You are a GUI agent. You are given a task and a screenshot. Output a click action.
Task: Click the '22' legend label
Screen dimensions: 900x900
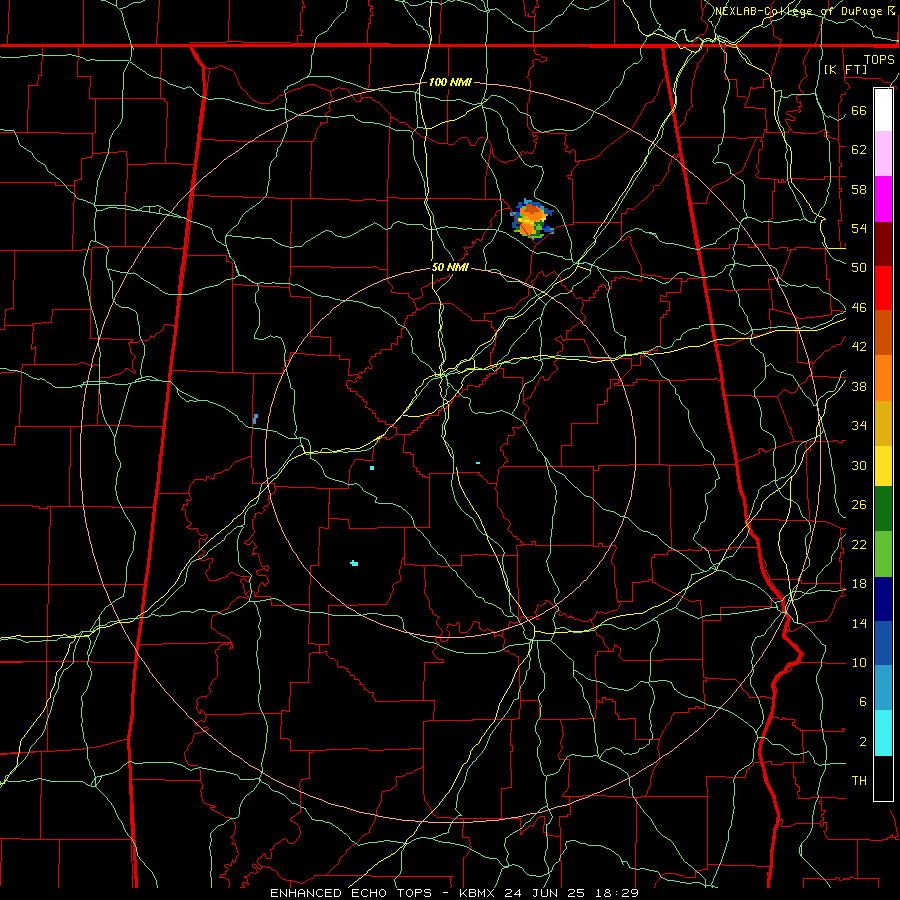coord(859,545)
